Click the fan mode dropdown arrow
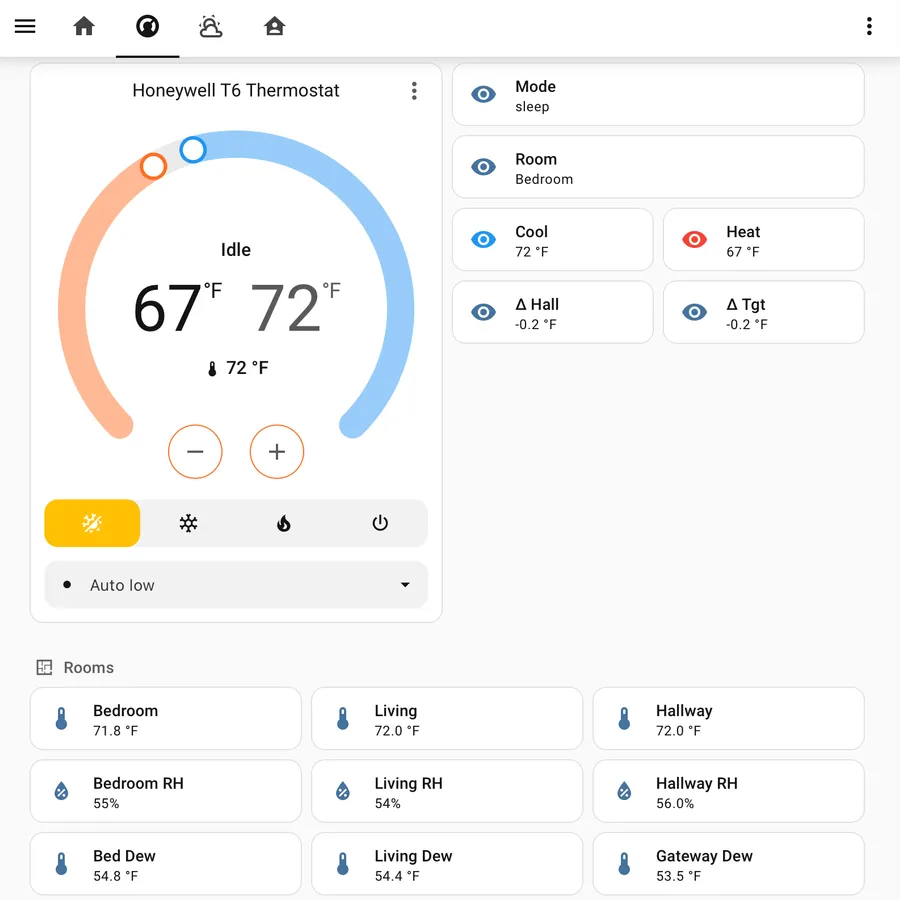The height and width of the screenshot is (900, 900). (x=405, y=585)
